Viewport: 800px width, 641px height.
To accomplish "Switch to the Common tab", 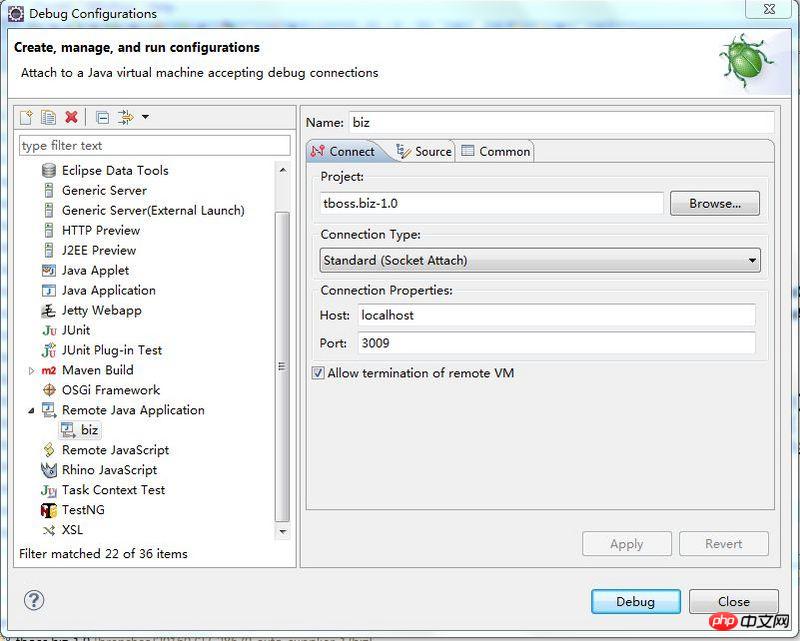I will [x=496, y=152].
